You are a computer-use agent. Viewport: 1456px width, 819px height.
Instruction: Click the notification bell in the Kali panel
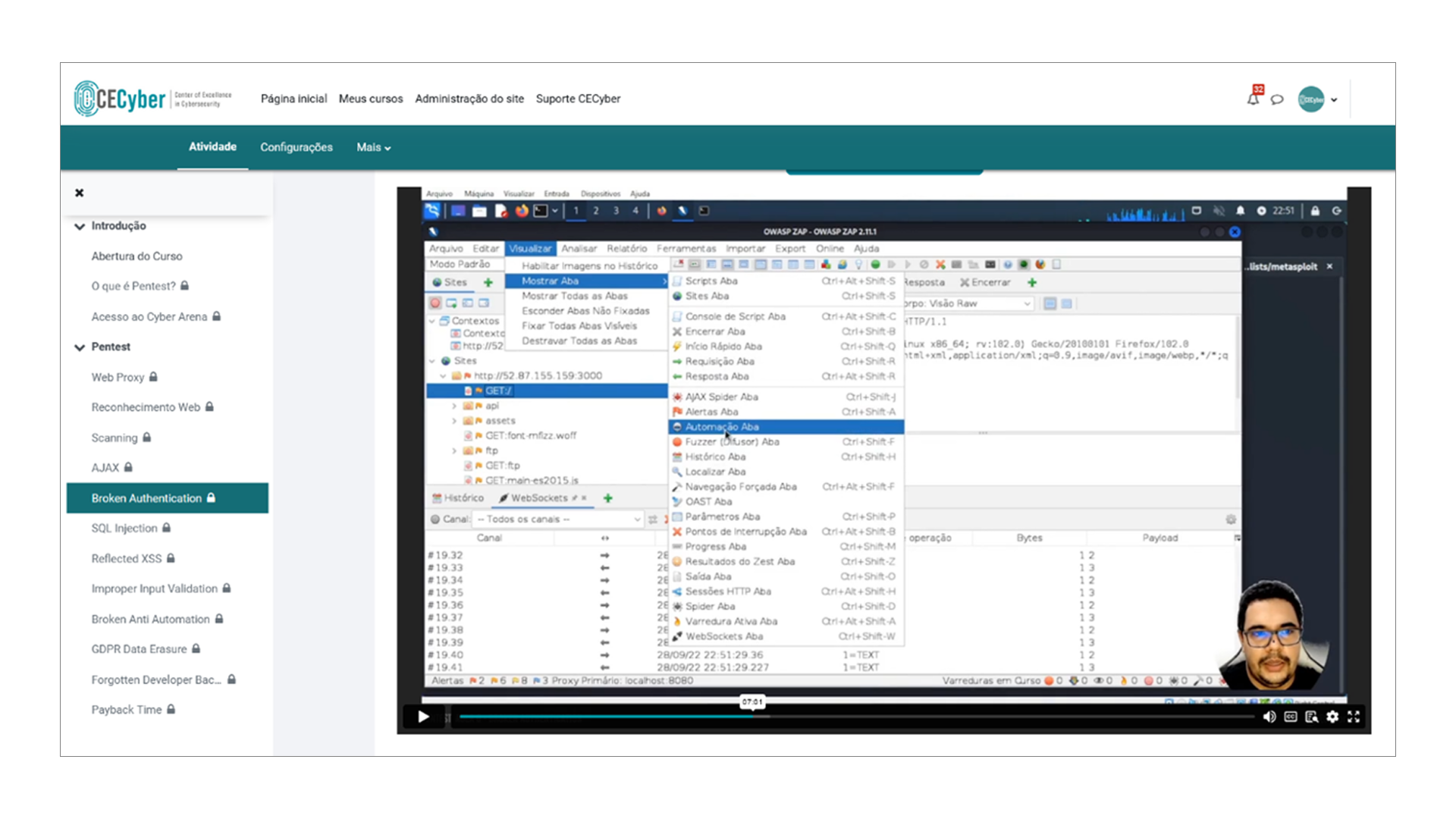1240,211
